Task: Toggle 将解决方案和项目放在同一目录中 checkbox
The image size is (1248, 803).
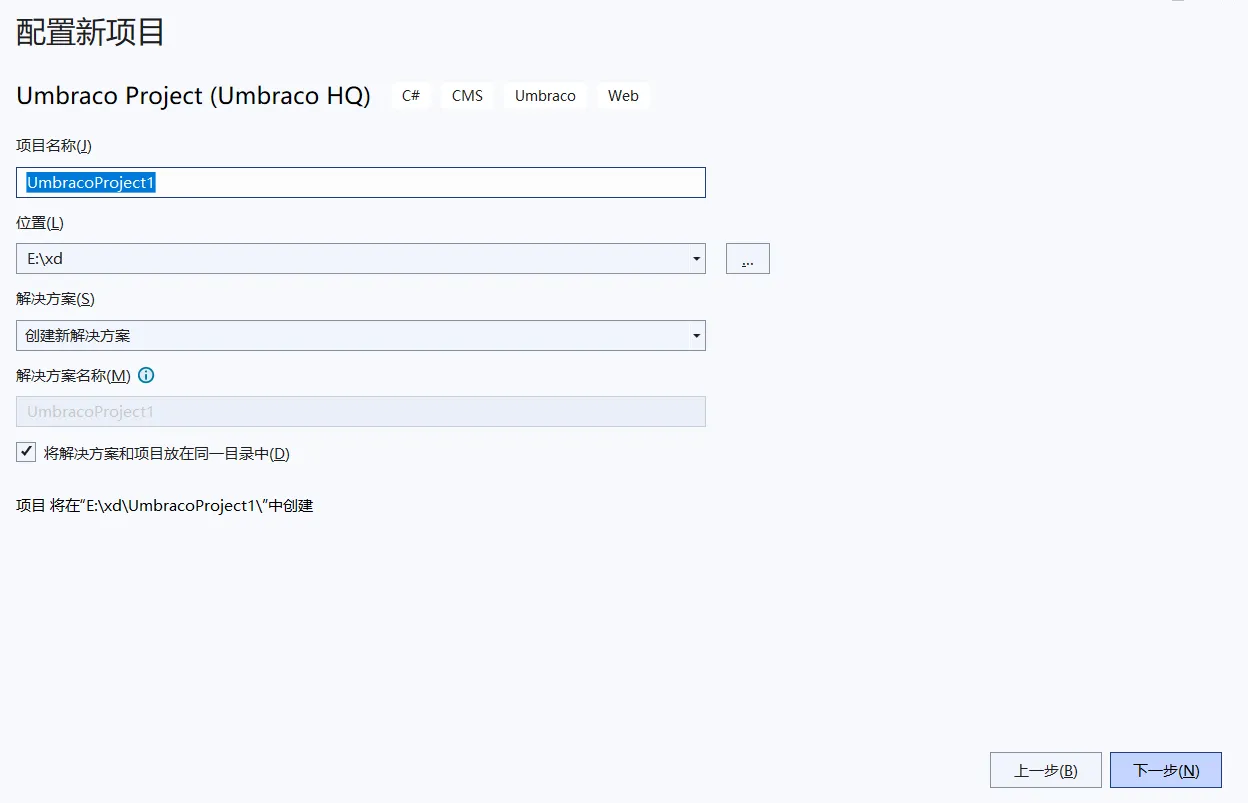Action: pos(26,452)
